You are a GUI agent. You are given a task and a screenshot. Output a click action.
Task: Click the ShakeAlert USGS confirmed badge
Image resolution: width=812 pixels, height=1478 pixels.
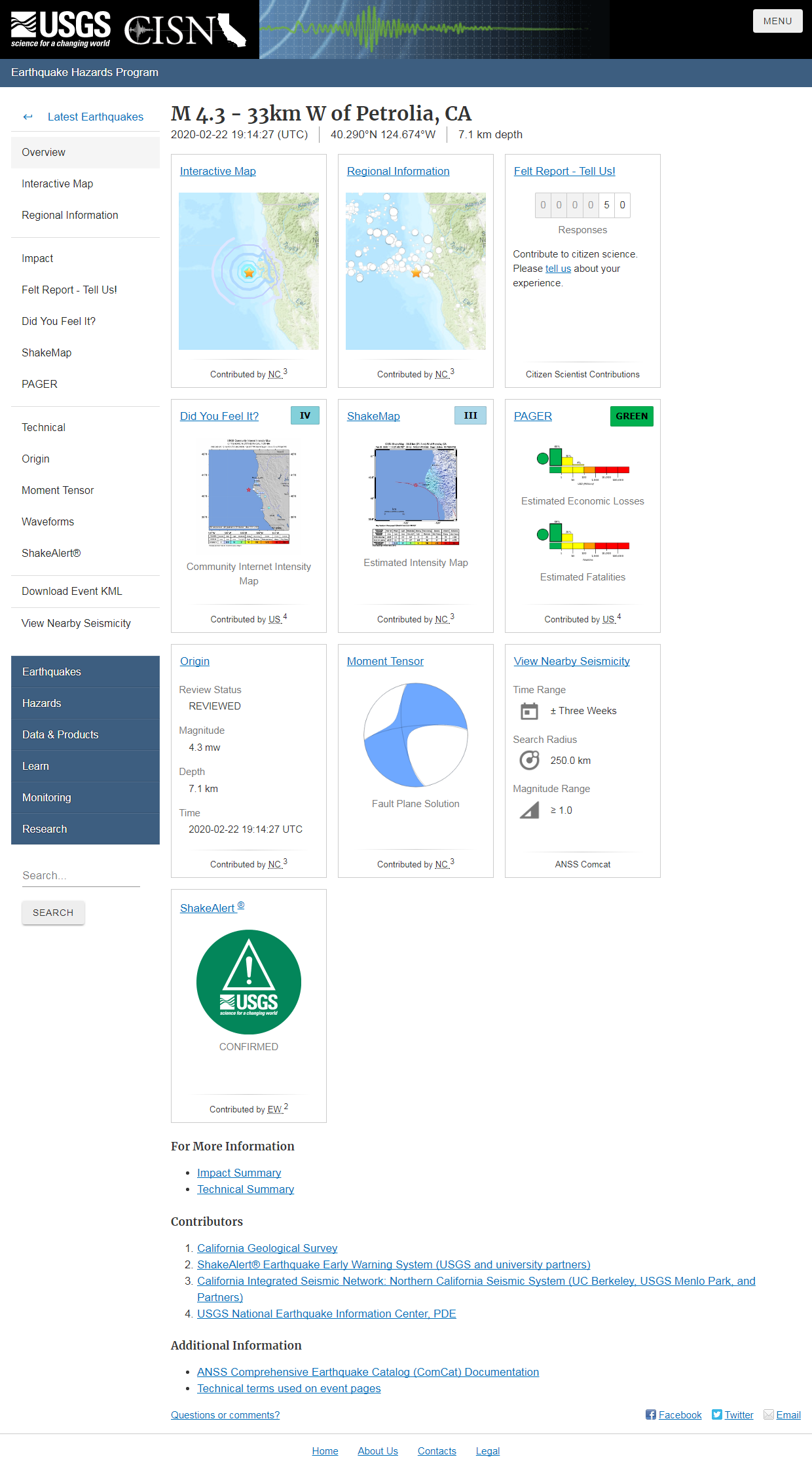[x=249, y=982]
